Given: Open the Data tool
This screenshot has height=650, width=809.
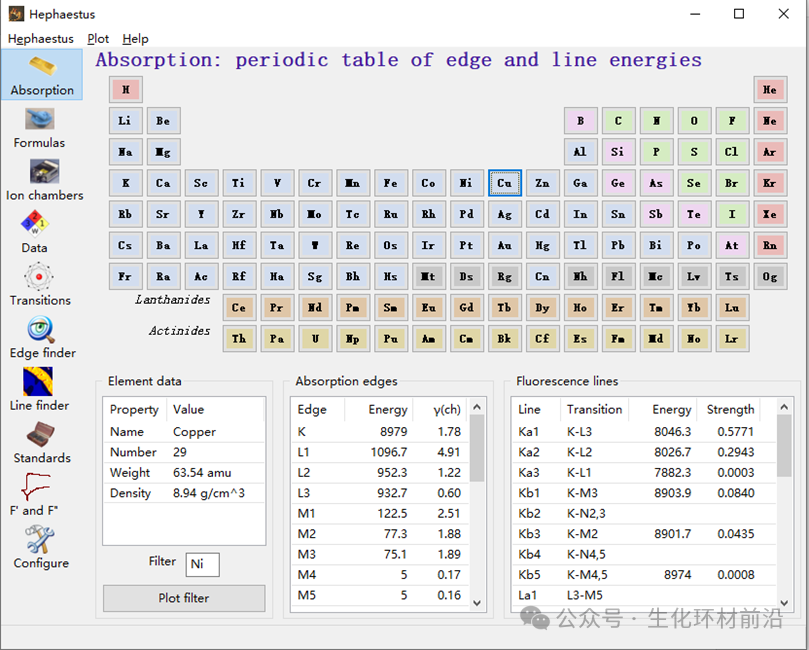Looking at the screenshot, I should [x=35, y=233].
